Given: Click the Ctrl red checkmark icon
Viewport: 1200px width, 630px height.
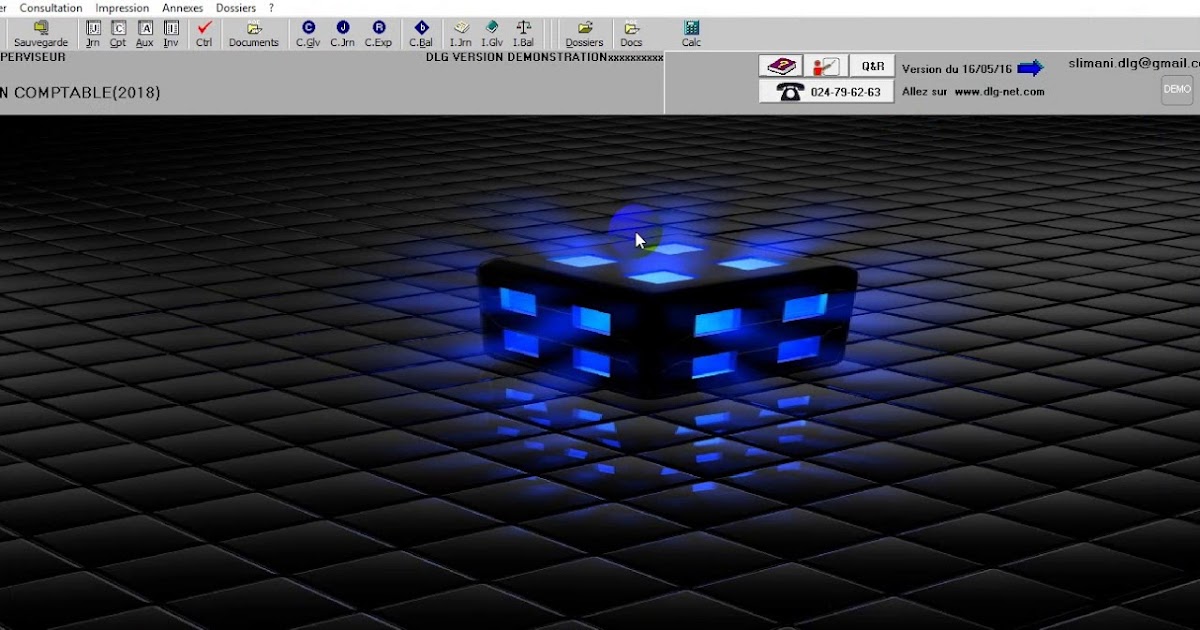Looking at the screenshot, I should pos(204,34).
